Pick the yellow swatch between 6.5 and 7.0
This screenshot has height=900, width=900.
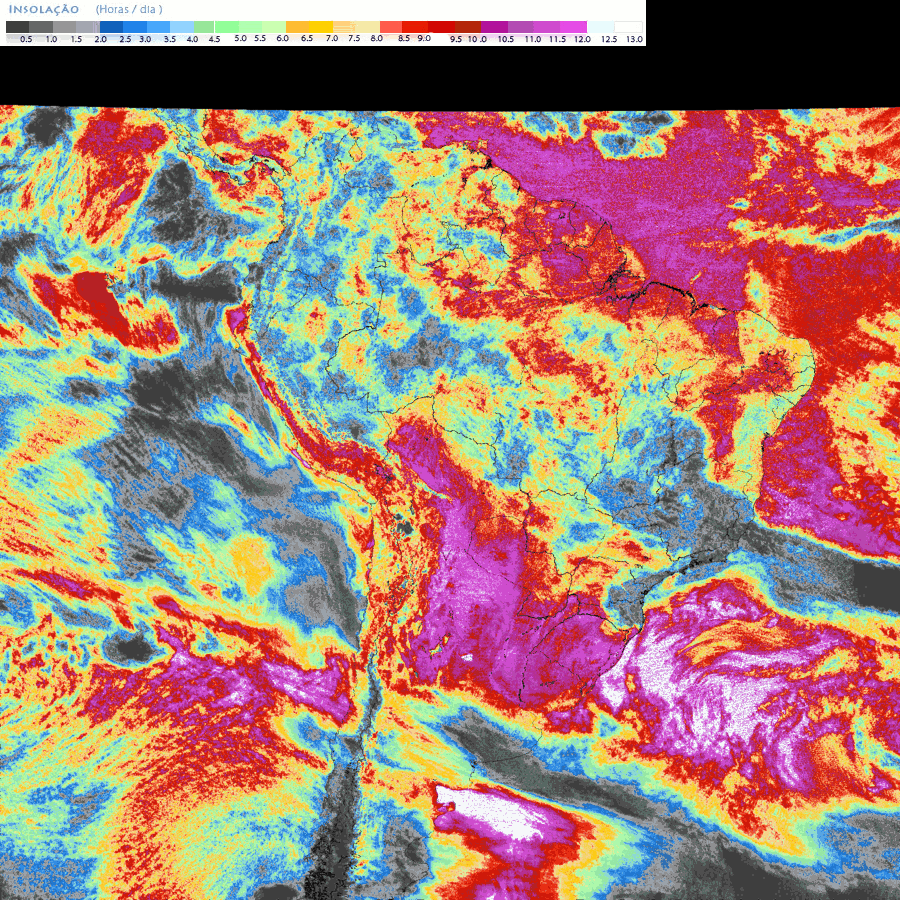tap(321, 27)
